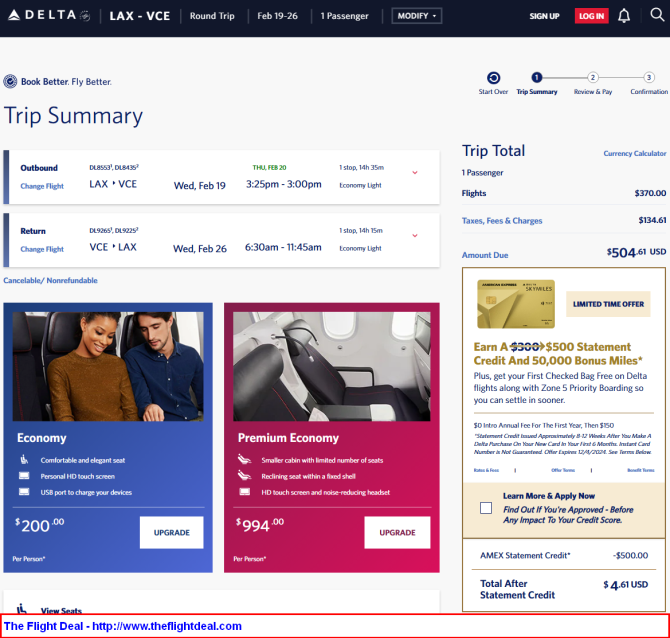The width and height of the screenshot is (670, 638).
Task: Click the Delta logo in header
Action: click(x=48, y=16)
